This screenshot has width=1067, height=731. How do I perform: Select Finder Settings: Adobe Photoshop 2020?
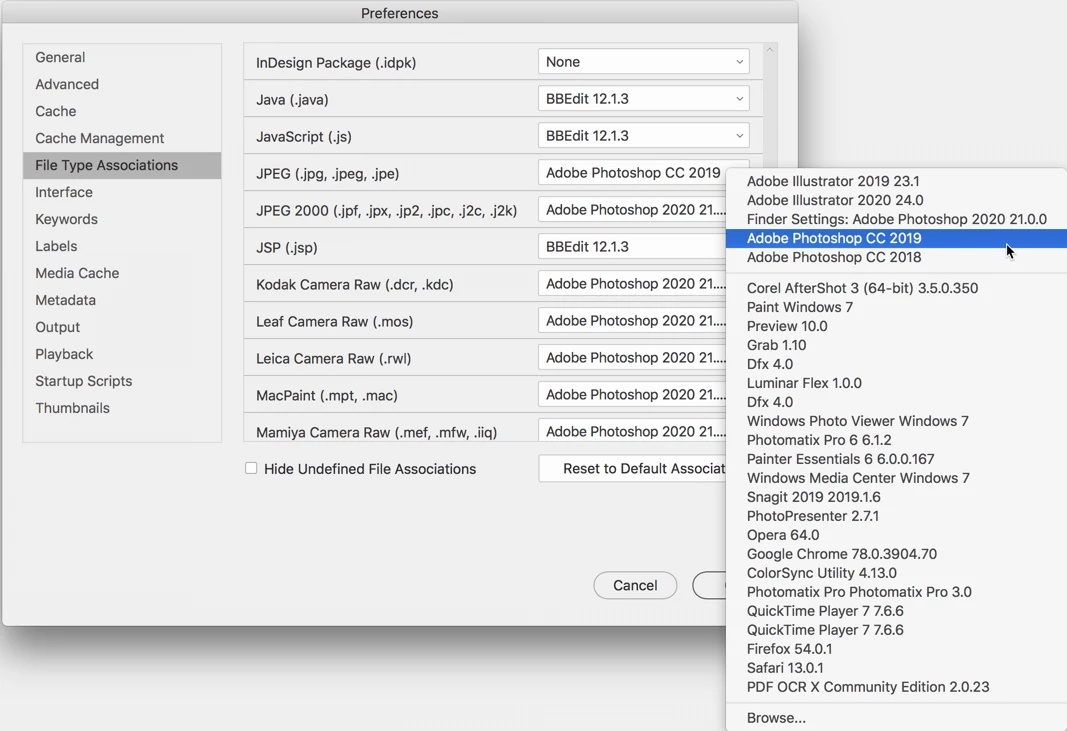click(896, 219)
